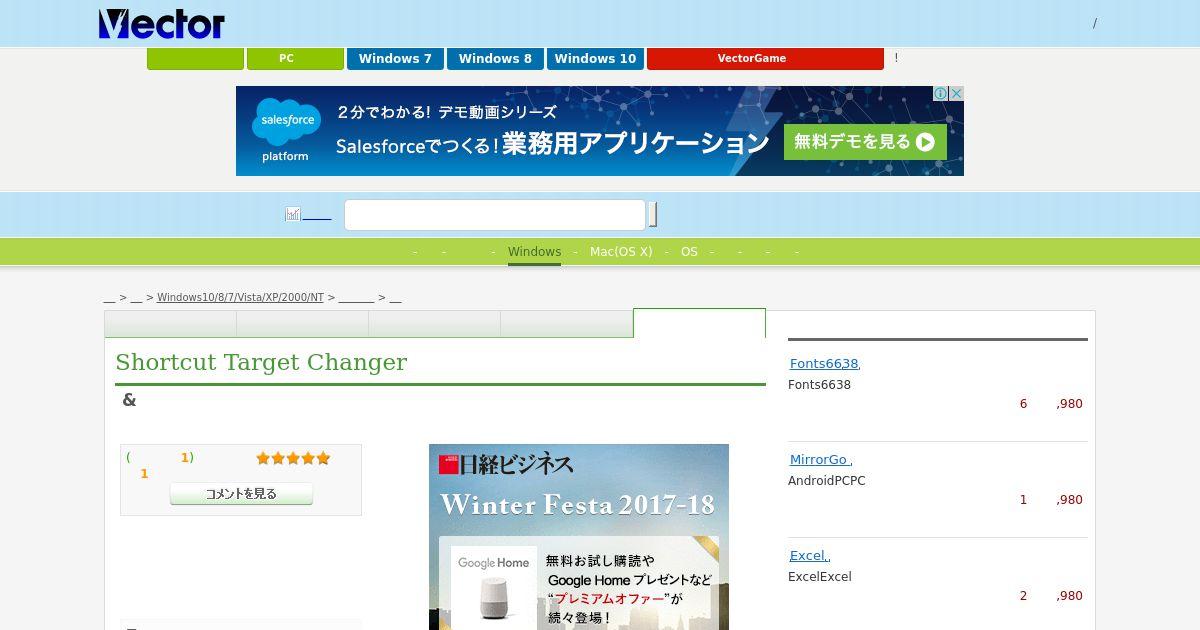Click the five-star rating
Viewport: 1200px width, 630px height.
(x=293, y=458)
